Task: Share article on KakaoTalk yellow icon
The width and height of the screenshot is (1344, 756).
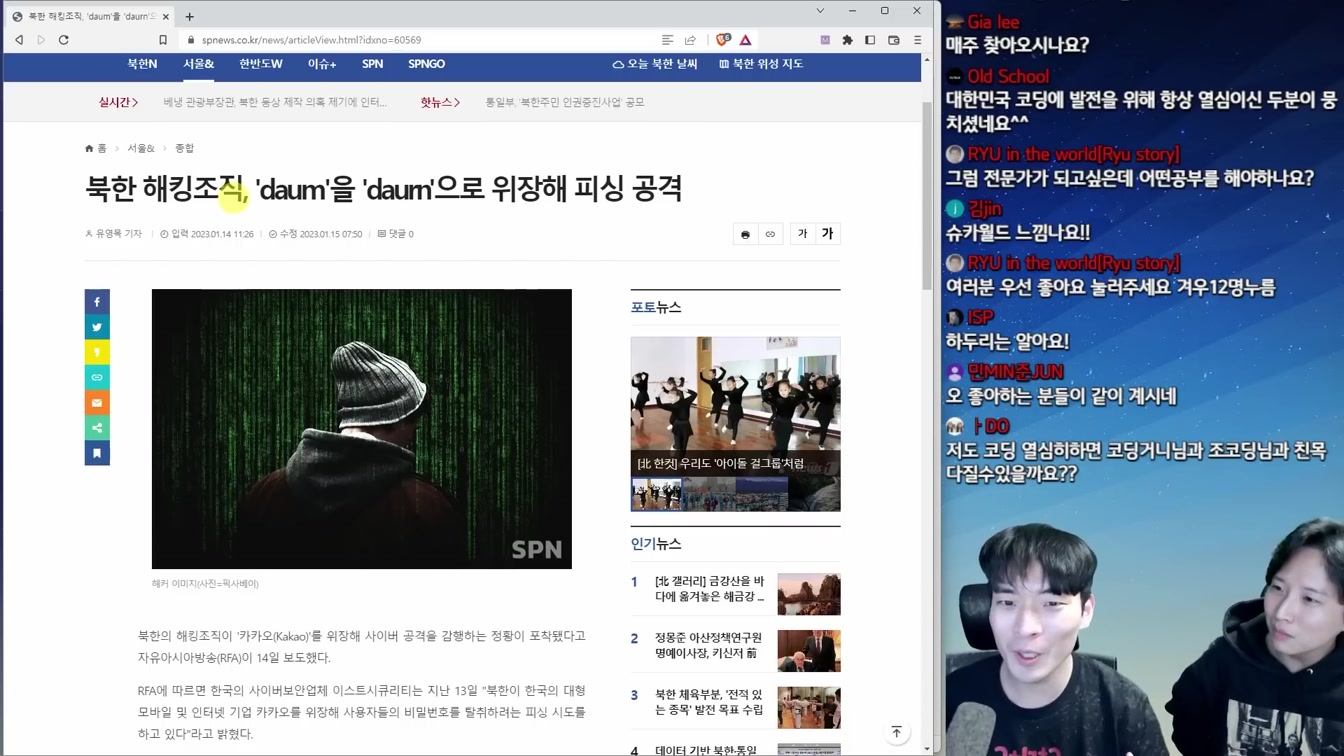Action: point(97,352)
